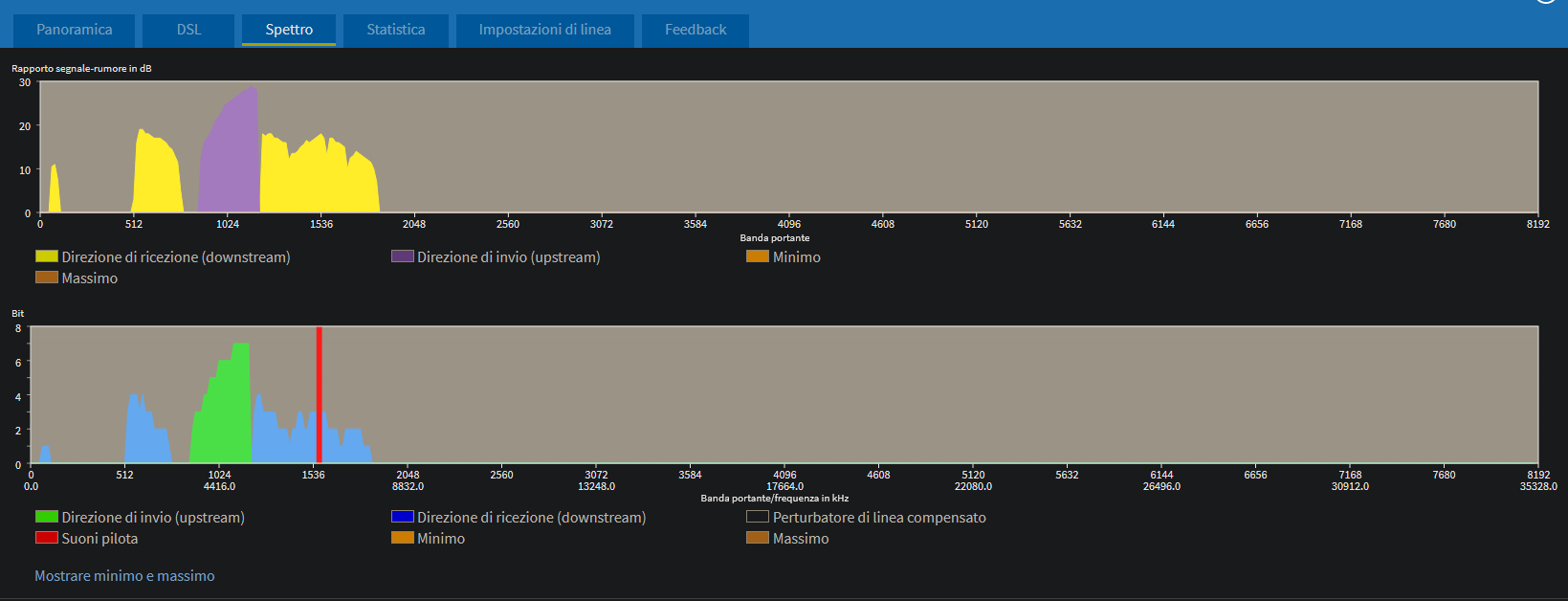Viewport: 1568px width, 601px height.
Task: Click orange Minimo swatch in Bit legend
Action: [403, 538]
